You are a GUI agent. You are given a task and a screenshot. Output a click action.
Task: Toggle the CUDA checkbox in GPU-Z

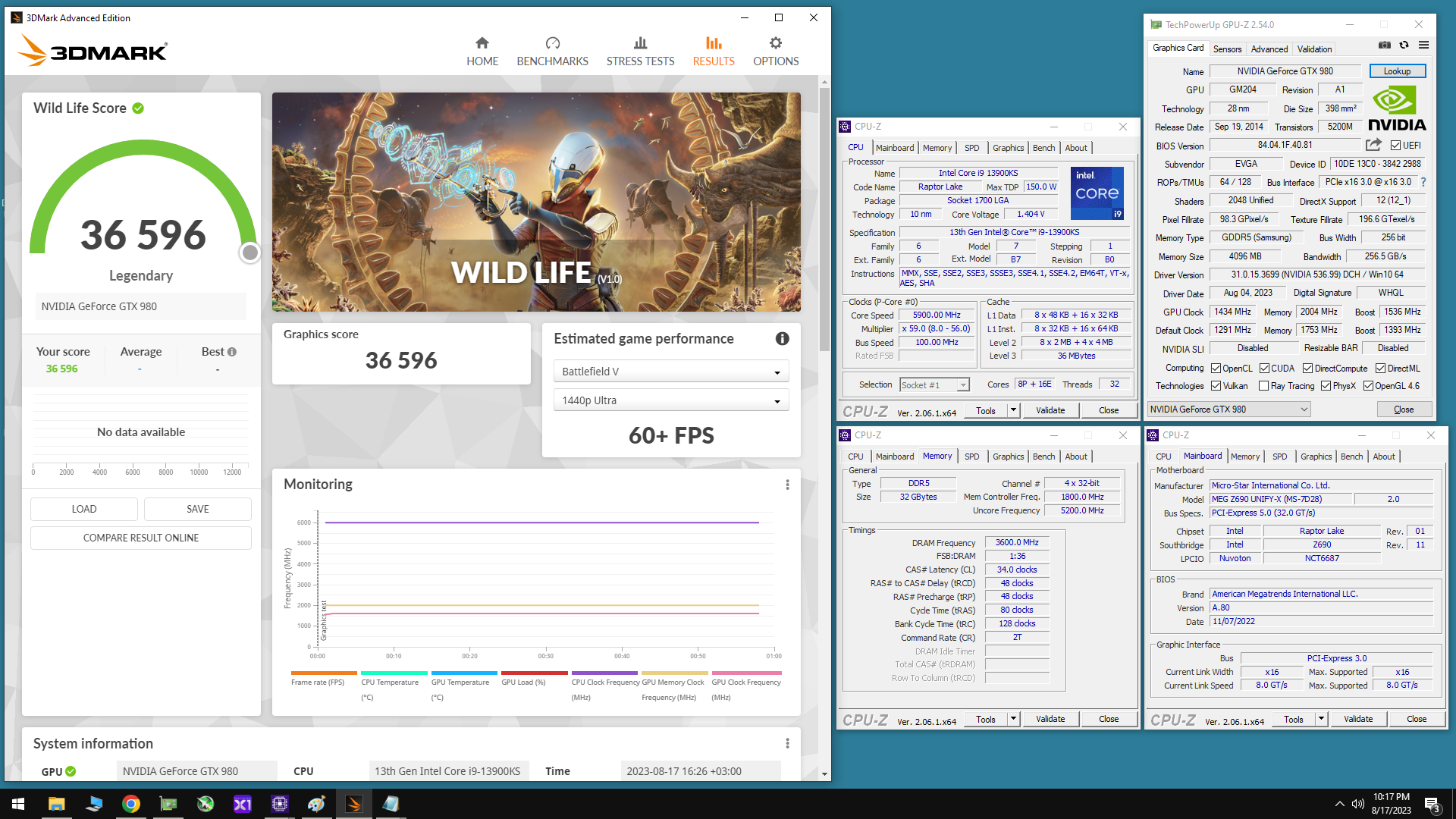coord(1264,369)
